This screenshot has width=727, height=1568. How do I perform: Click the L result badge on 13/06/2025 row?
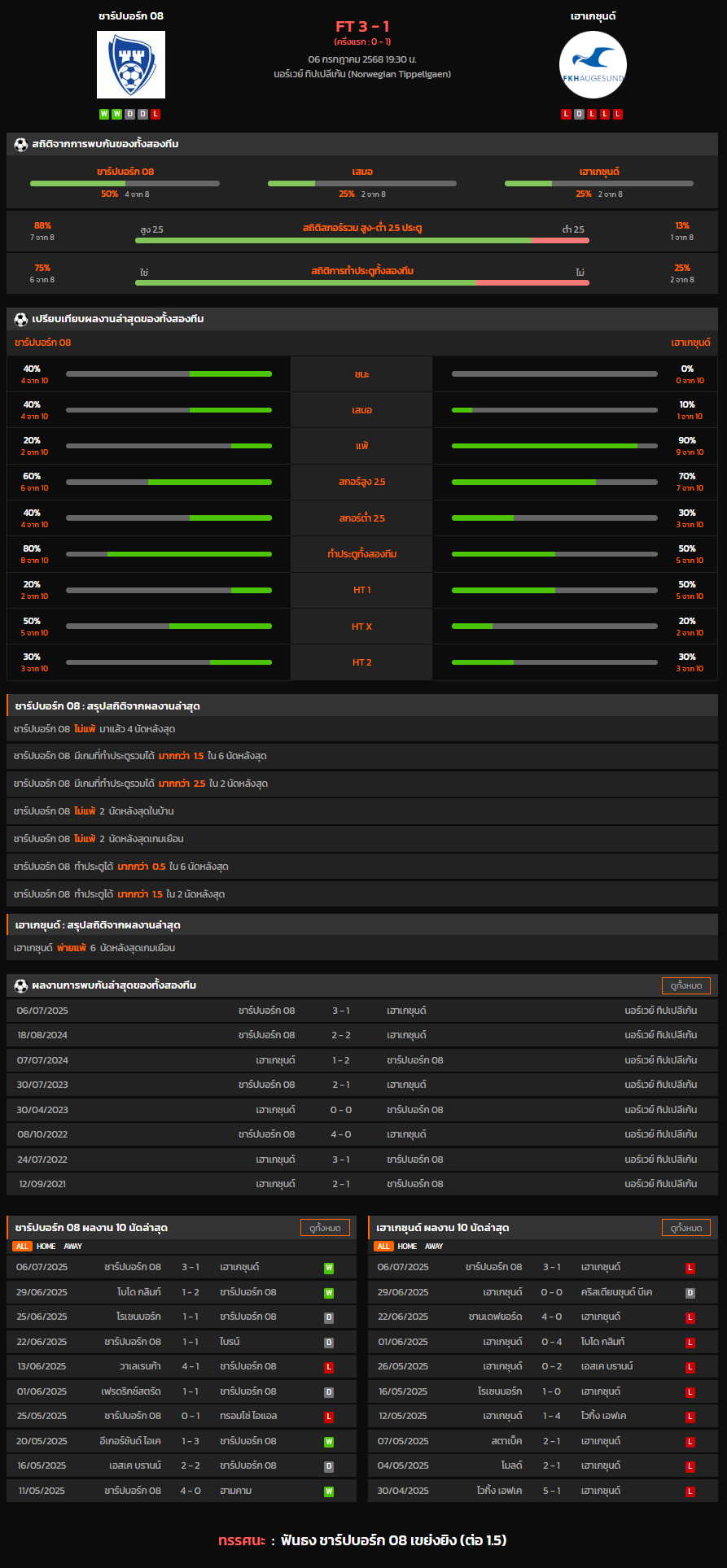point(329,1367)
